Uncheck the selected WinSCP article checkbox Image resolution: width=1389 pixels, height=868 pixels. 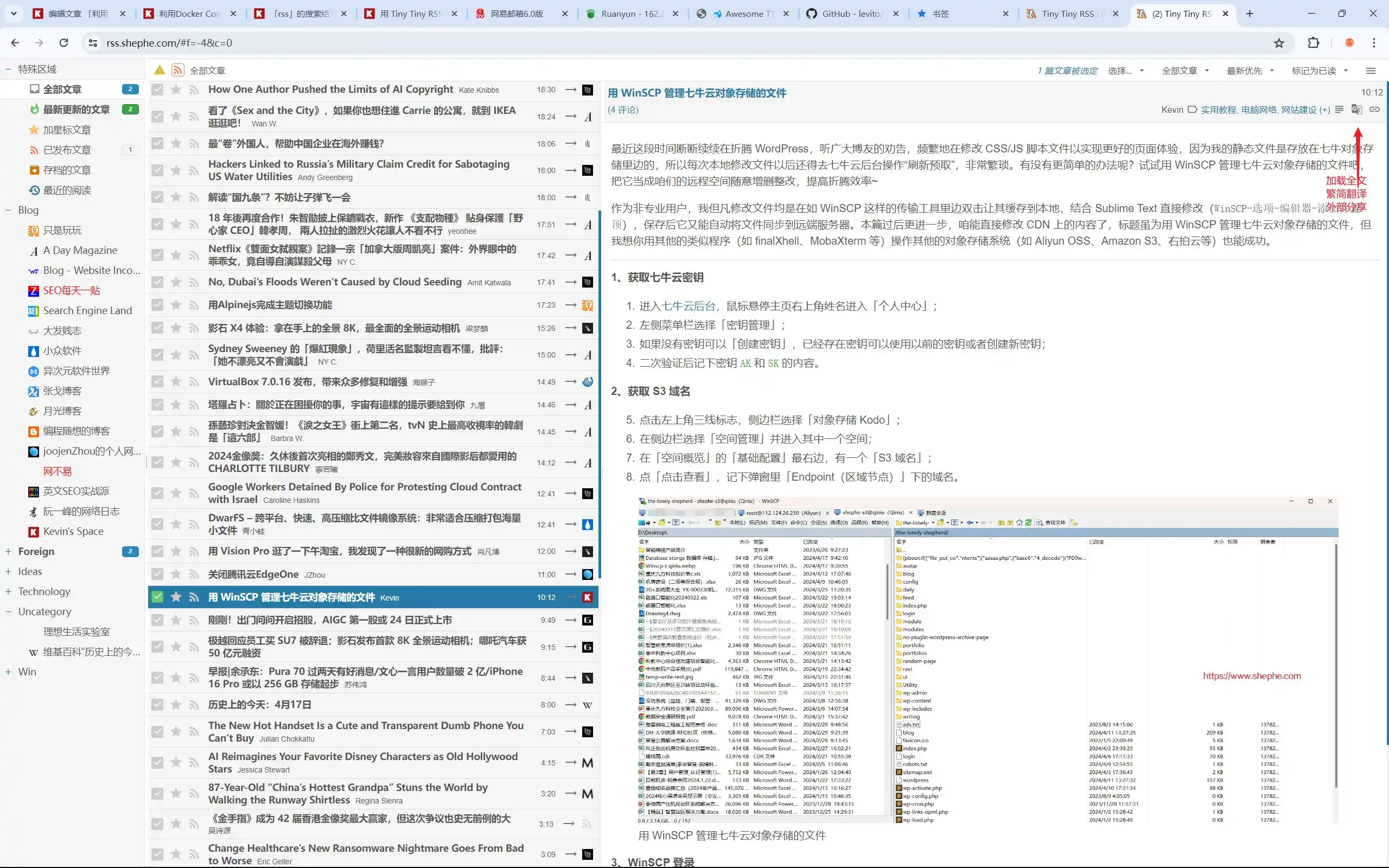click(157, 597)
